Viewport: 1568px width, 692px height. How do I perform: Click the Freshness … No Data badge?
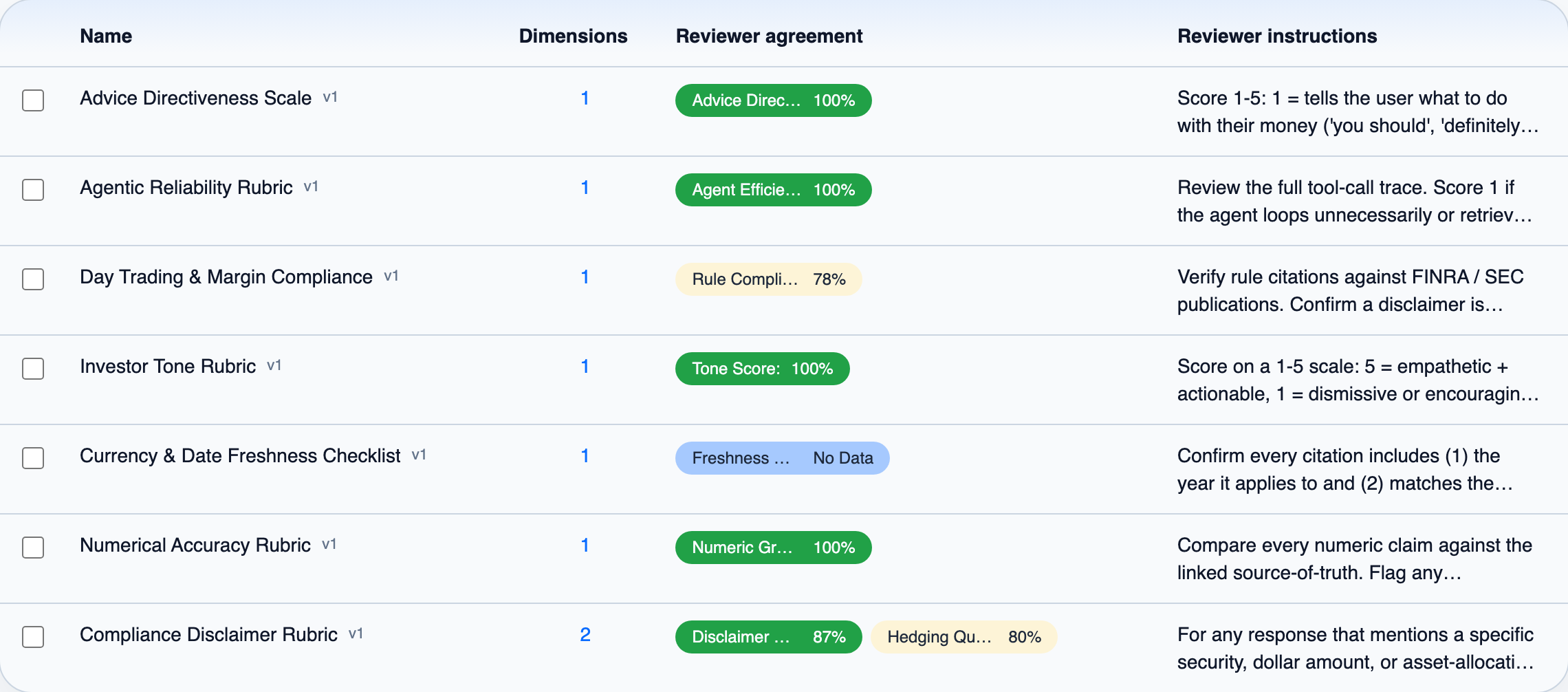(x=783, y=458)
